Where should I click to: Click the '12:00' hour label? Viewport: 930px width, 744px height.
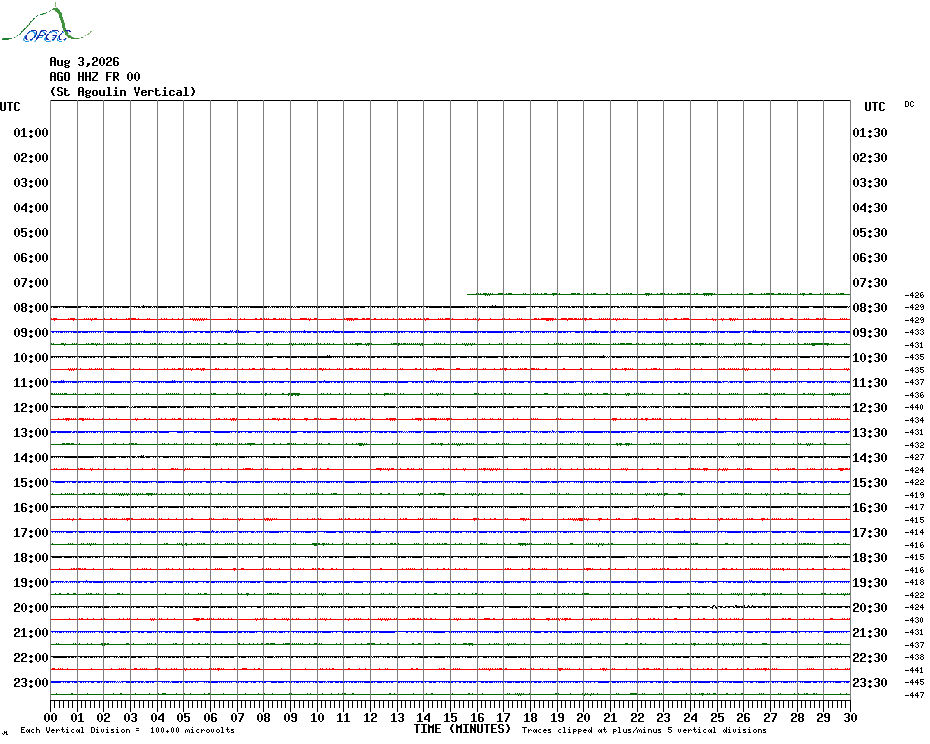(31, 408)
